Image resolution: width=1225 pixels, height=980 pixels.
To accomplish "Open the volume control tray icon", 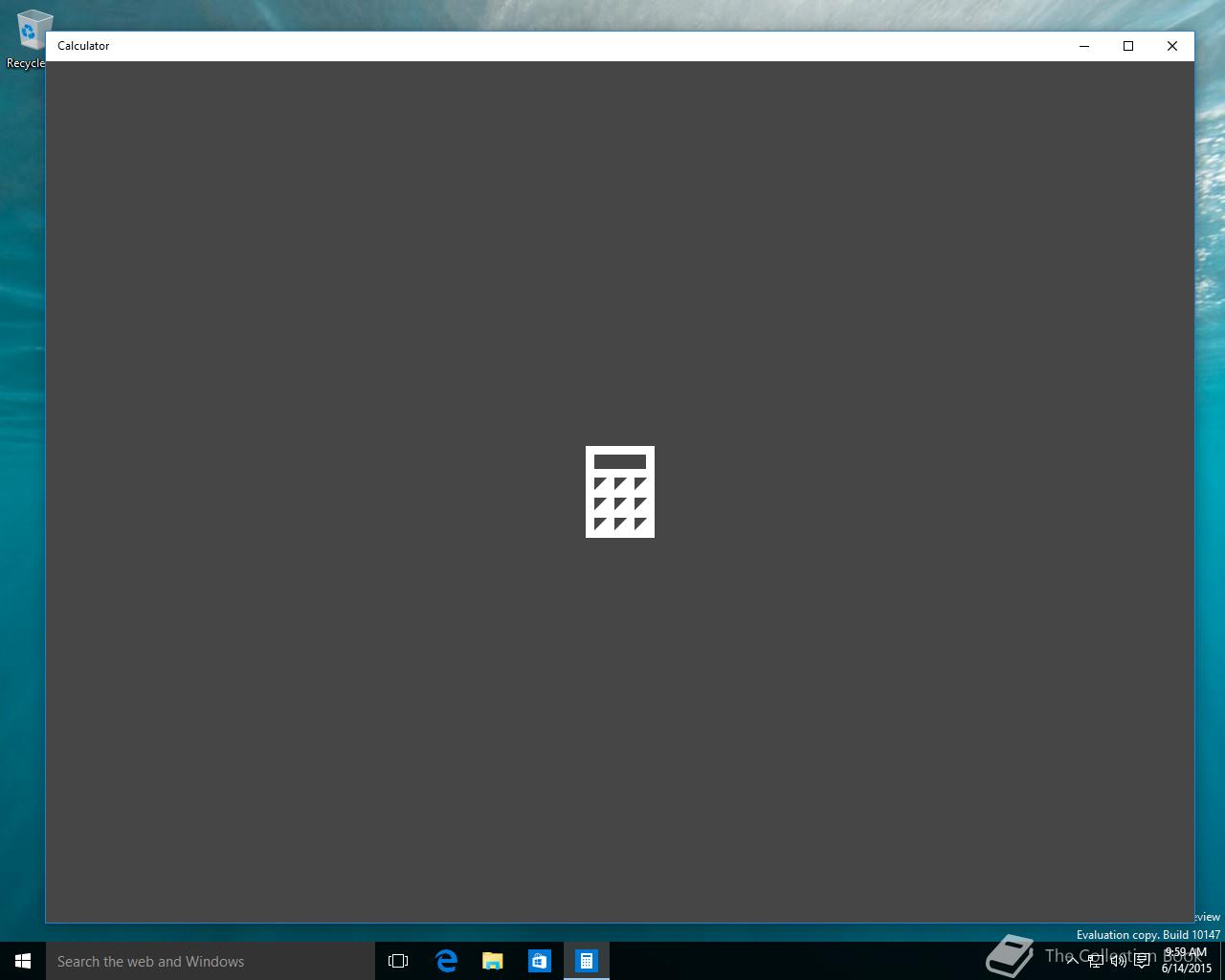I will tap(1119, 961).
